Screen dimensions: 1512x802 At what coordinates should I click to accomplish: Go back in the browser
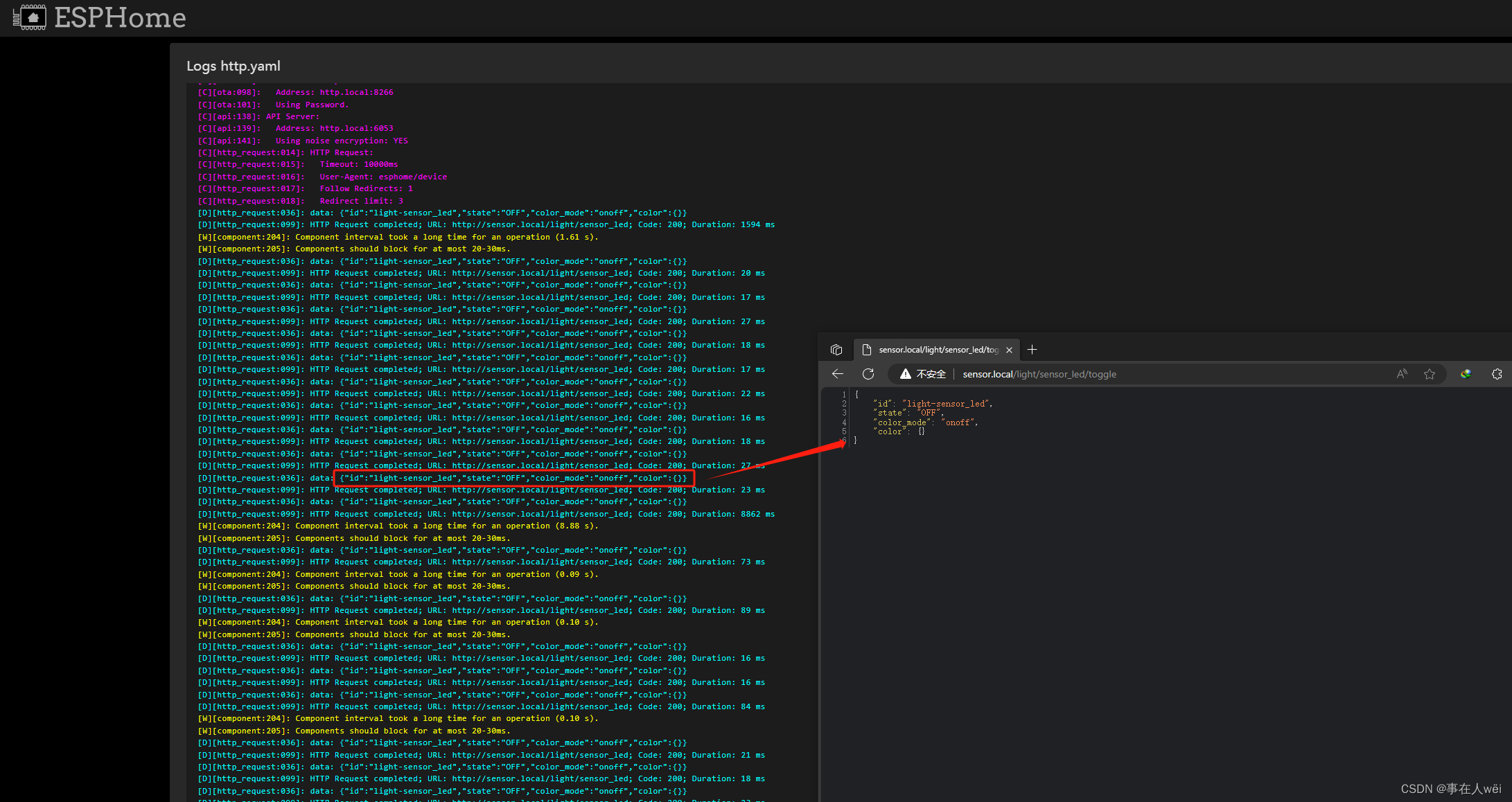(x=838, y=374)
